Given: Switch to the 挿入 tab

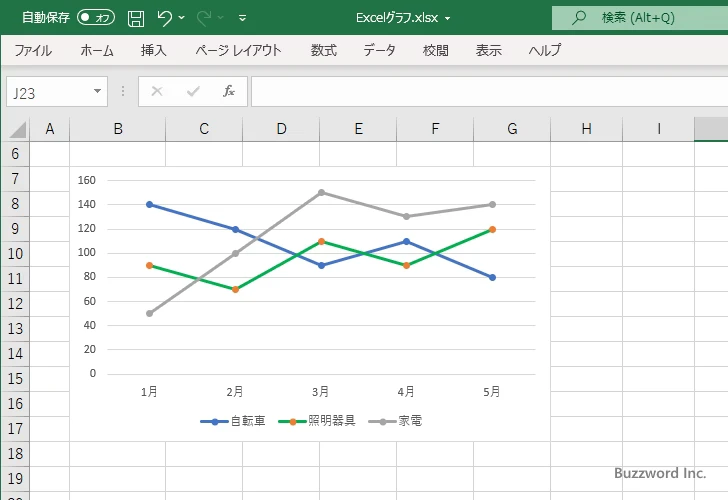Looking at the screenshot, I should (154, 50).
